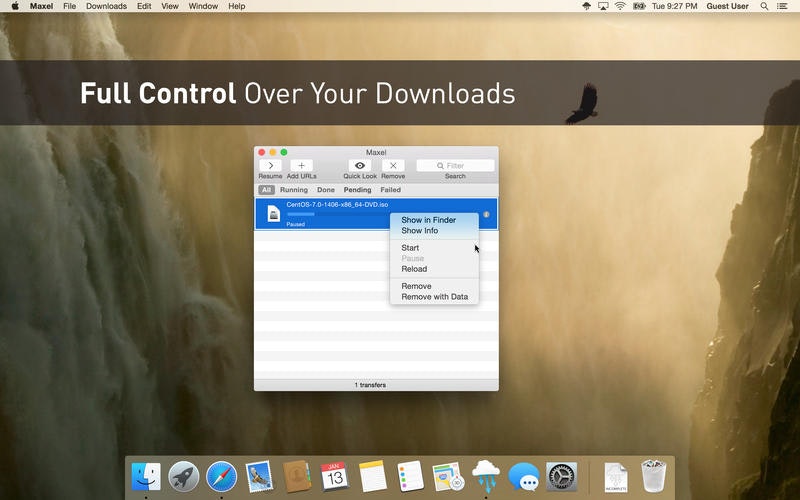Click the CentOS-7.0-1406-x86_64-DVD.iso file name
Screen dimensions: 800x500
click(x=337, y=205)
